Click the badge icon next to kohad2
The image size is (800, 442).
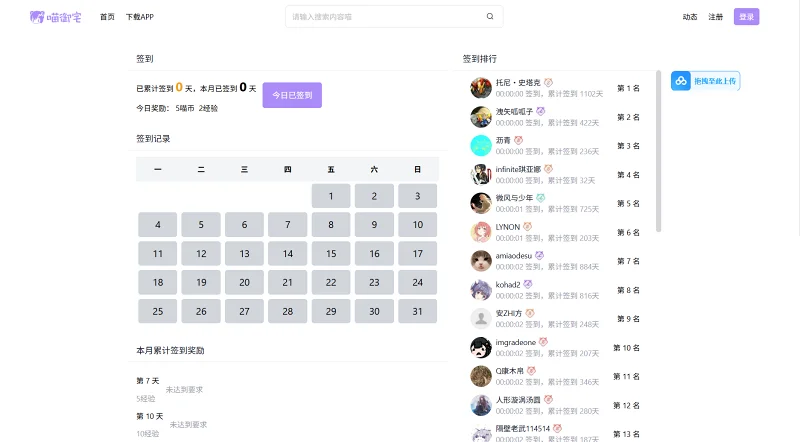pyautogui.click(x=528, y=284)
